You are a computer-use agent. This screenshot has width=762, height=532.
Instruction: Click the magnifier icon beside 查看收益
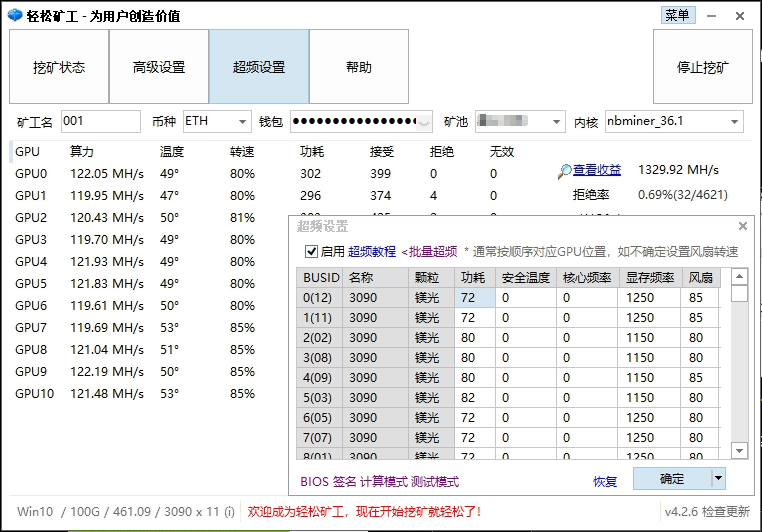click(x=565, y=171)
